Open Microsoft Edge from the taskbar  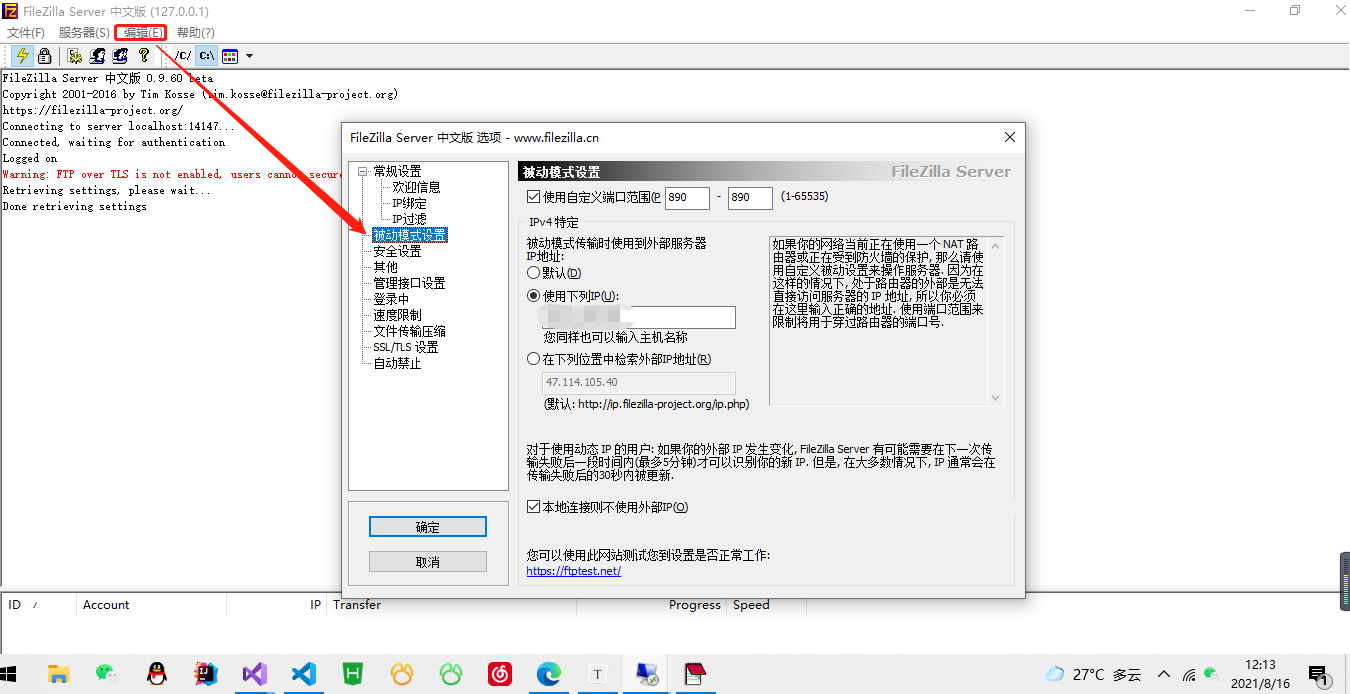549,674
